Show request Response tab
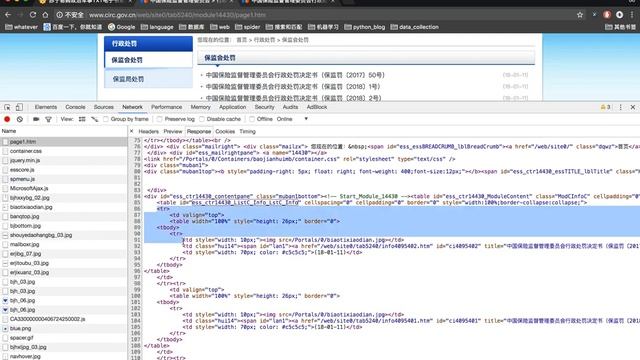 [199, 131]
